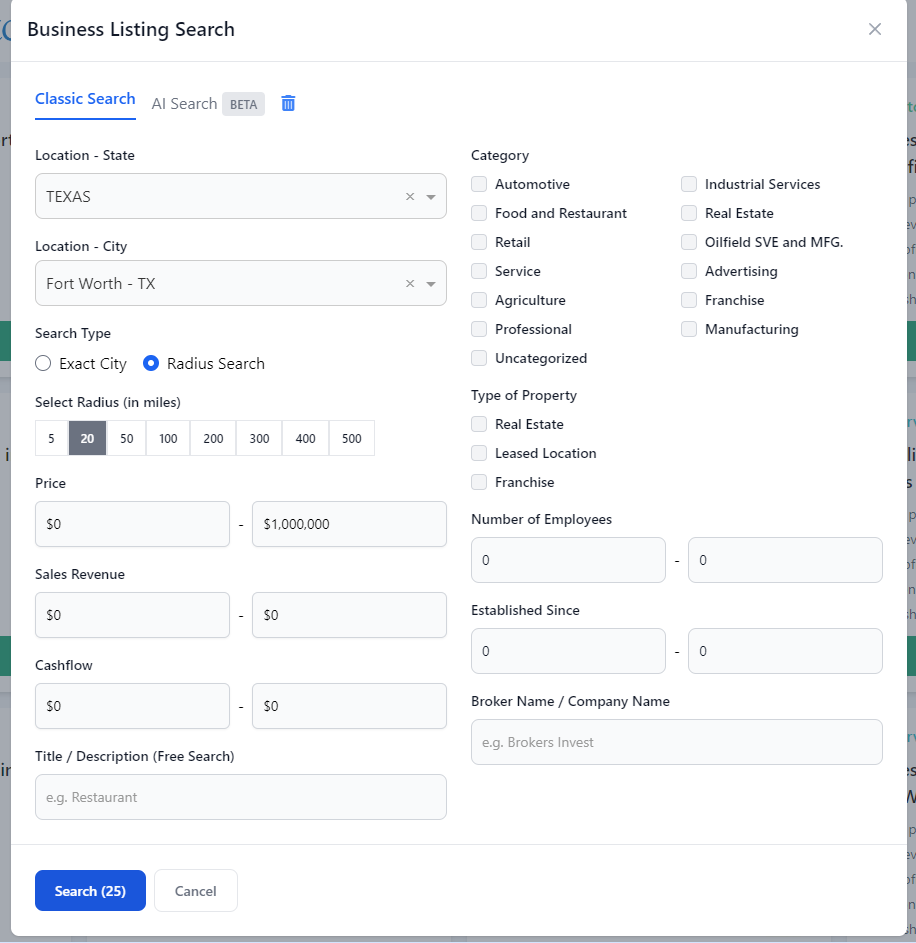This screenshot has width=916, height=943.
Task: Switch to the AI Search tab
Action: (x=184, y=104)
